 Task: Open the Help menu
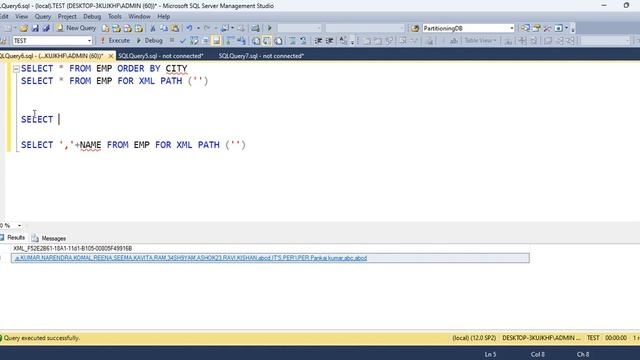click(164, 17)
